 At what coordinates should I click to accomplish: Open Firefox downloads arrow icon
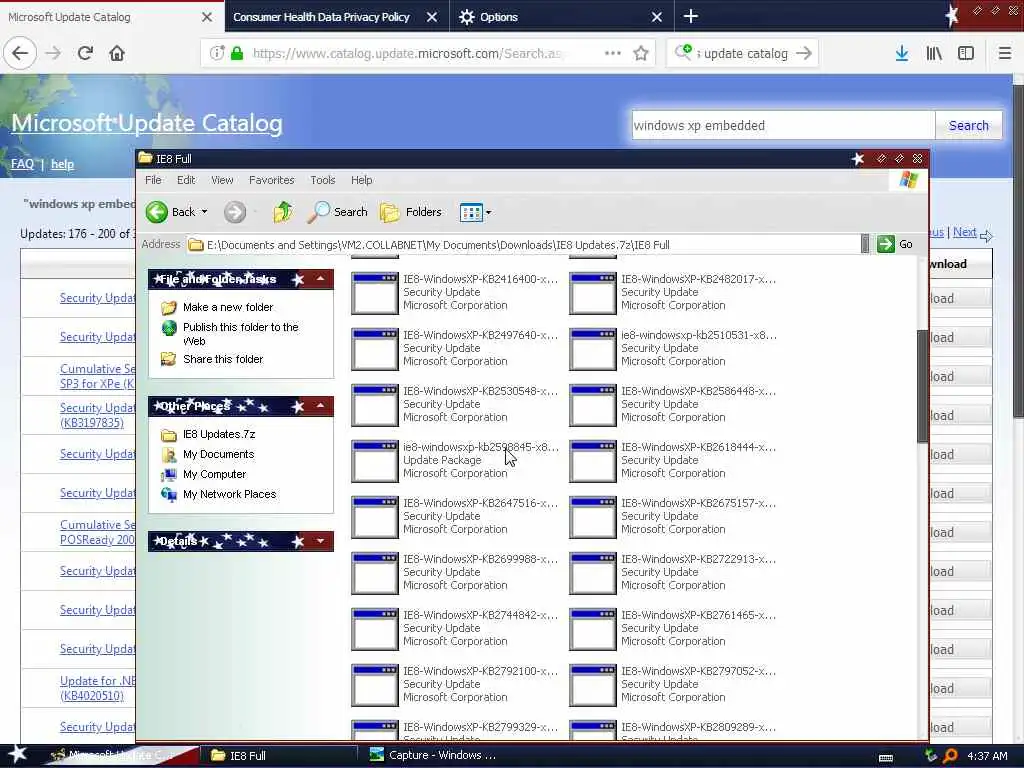point(901,53)
